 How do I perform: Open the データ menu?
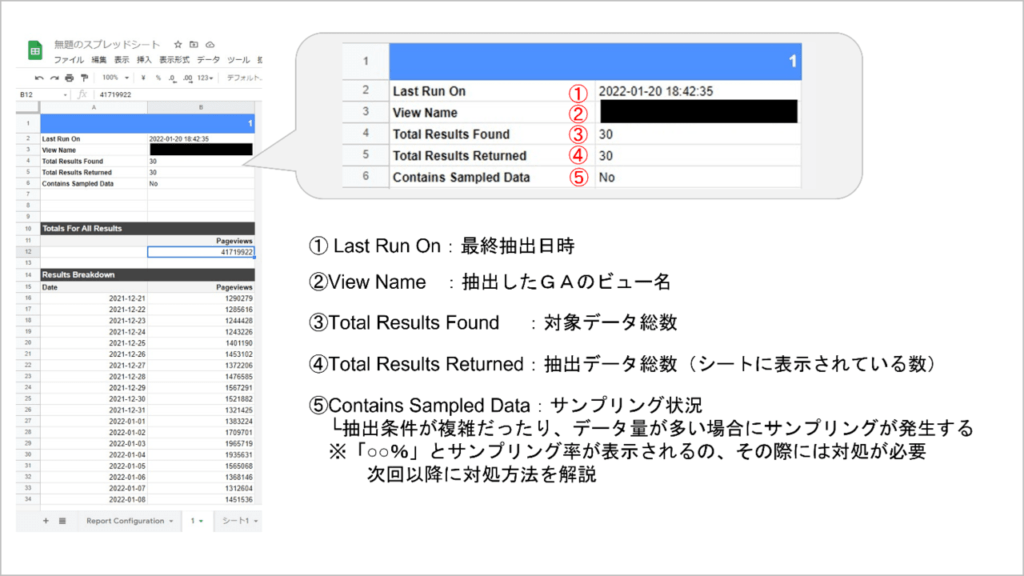coord(207,60)
